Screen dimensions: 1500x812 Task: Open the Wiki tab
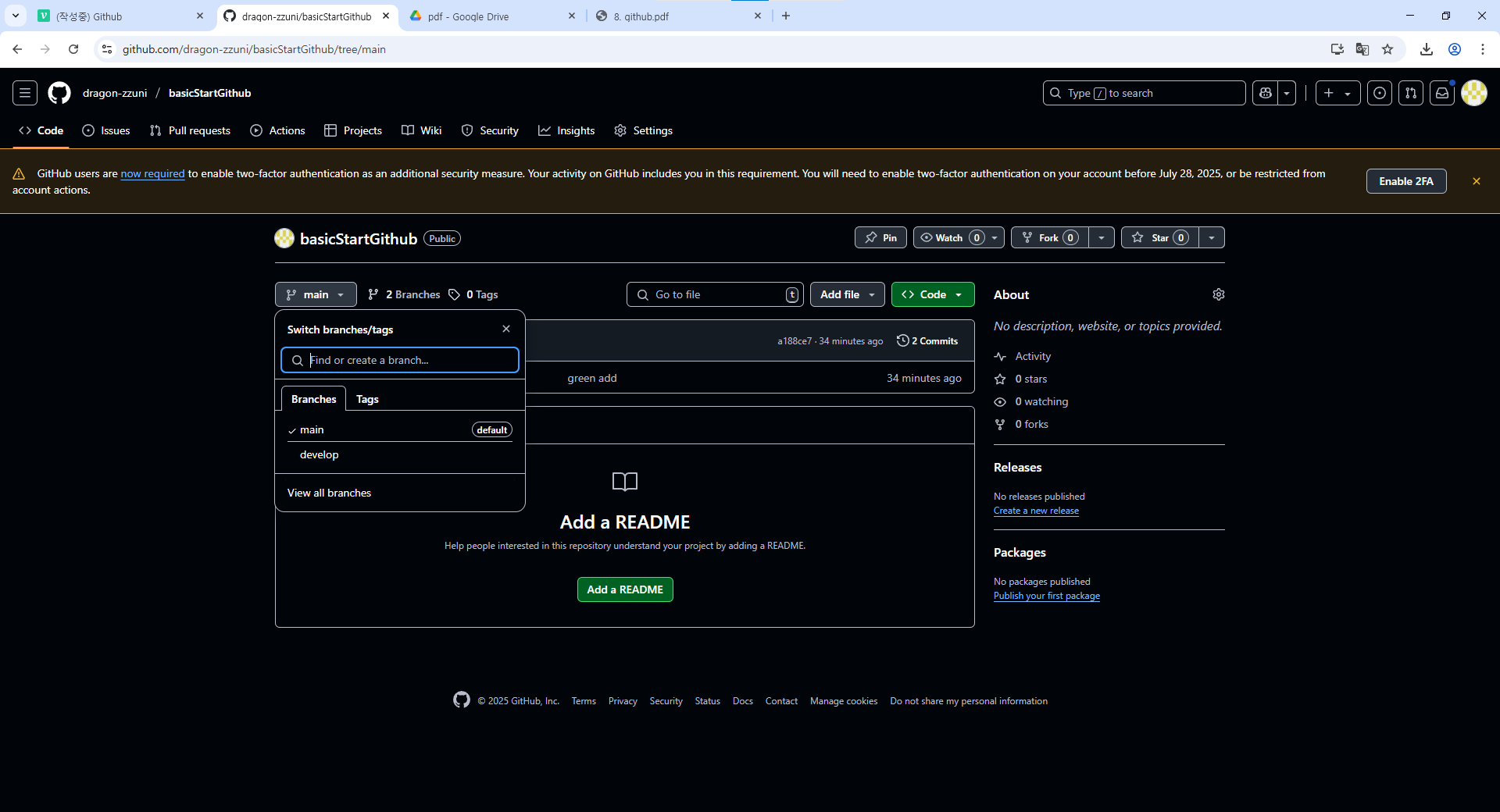click(422, 130)
